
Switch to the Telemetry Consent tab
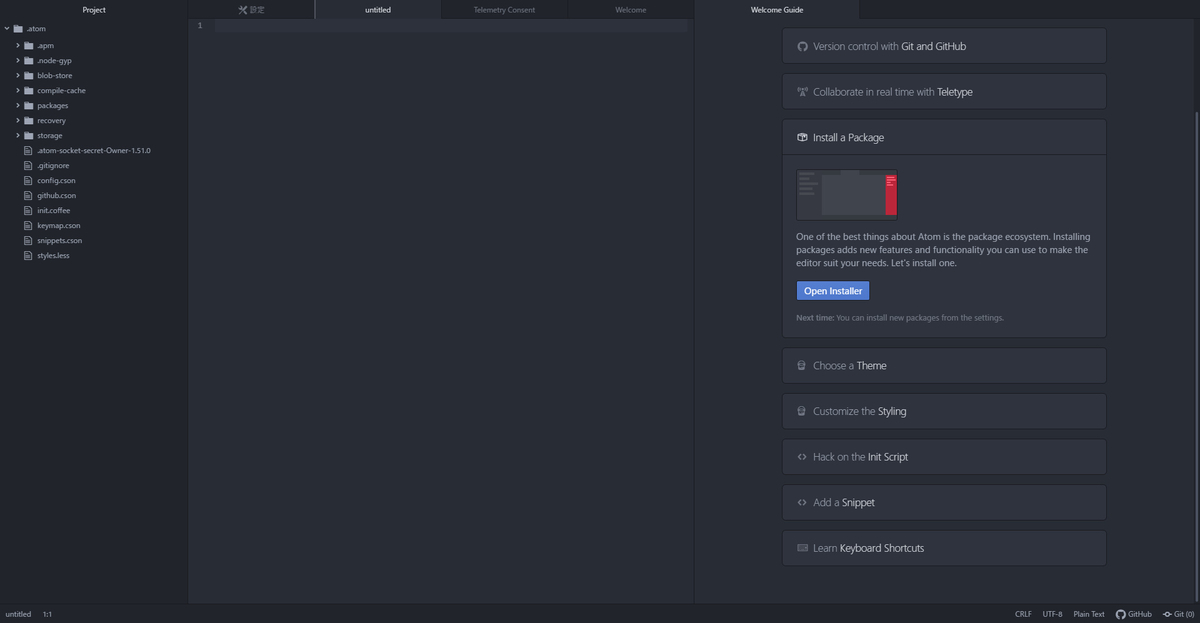pos(504,9)
